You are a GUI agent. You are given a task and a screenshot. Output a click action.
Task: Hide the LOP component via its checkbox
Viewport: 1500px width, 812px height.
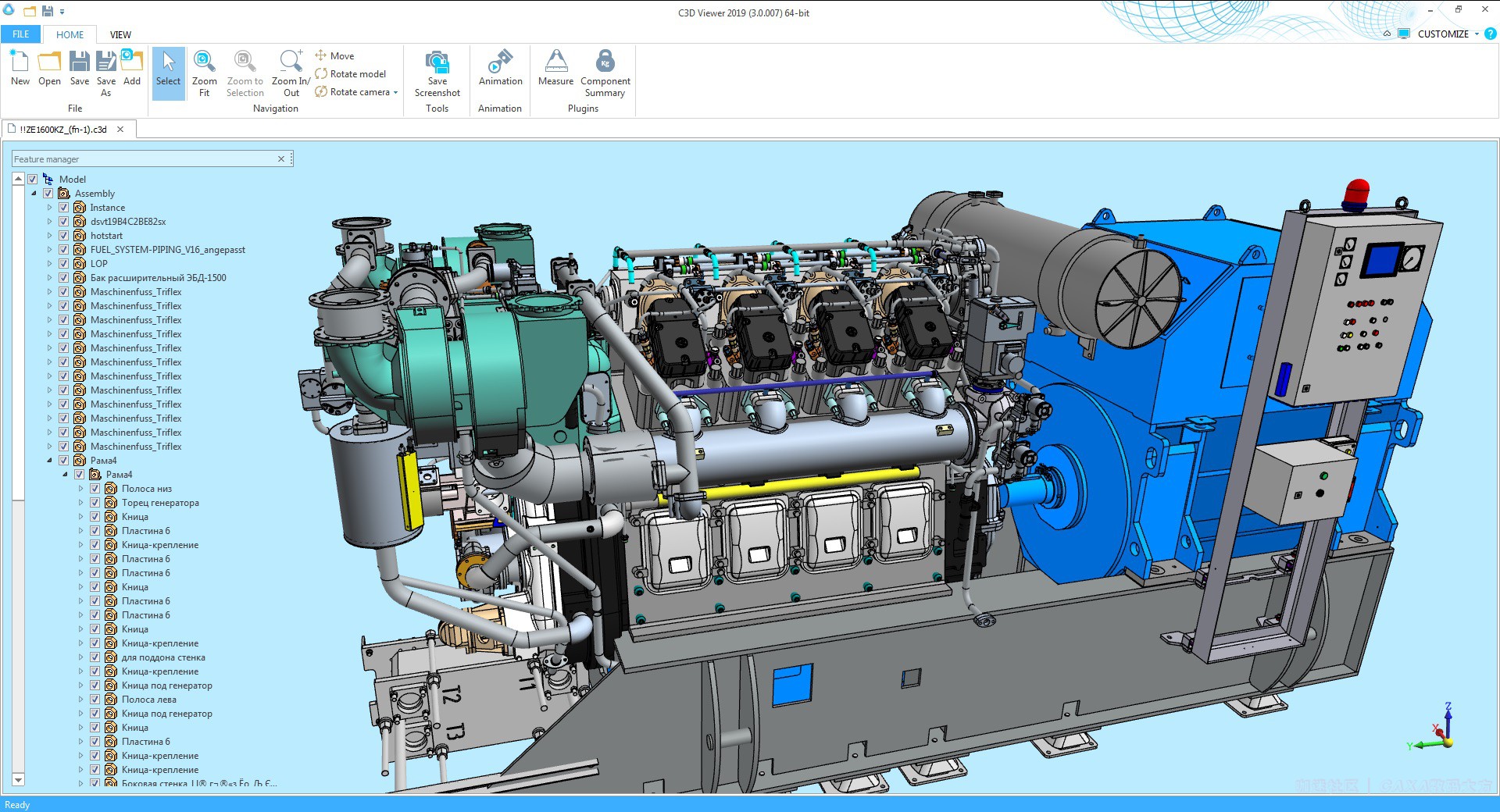[x=64, y=263]
